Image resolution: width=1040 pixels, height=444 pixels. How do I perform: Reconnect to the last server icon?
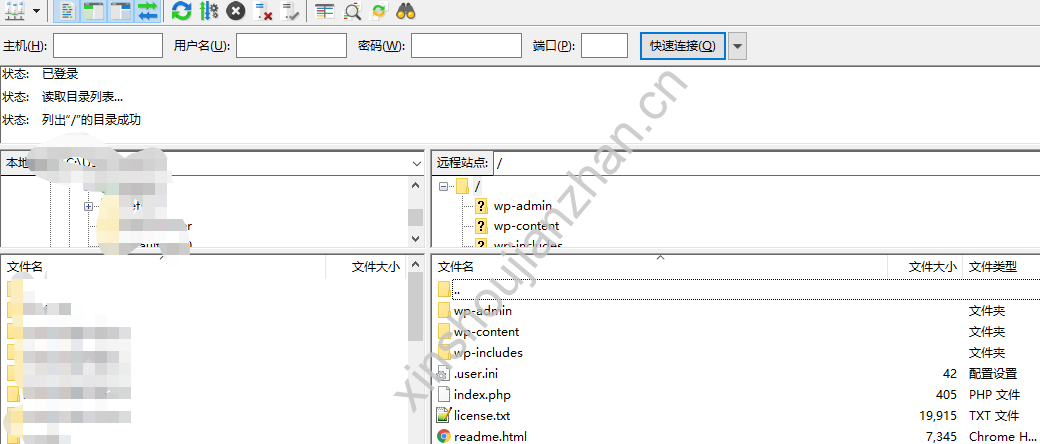click(290, 11)
